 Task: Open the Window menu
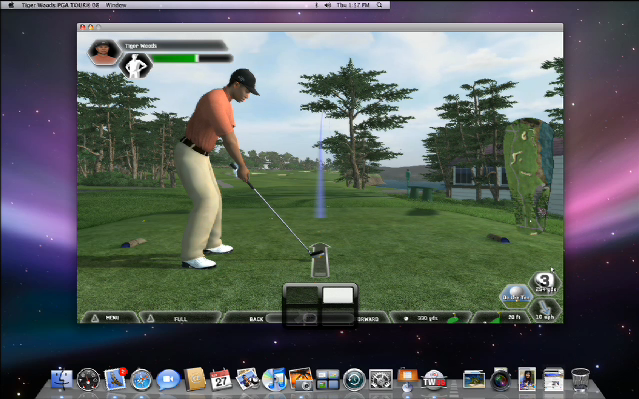coord(116,5)
